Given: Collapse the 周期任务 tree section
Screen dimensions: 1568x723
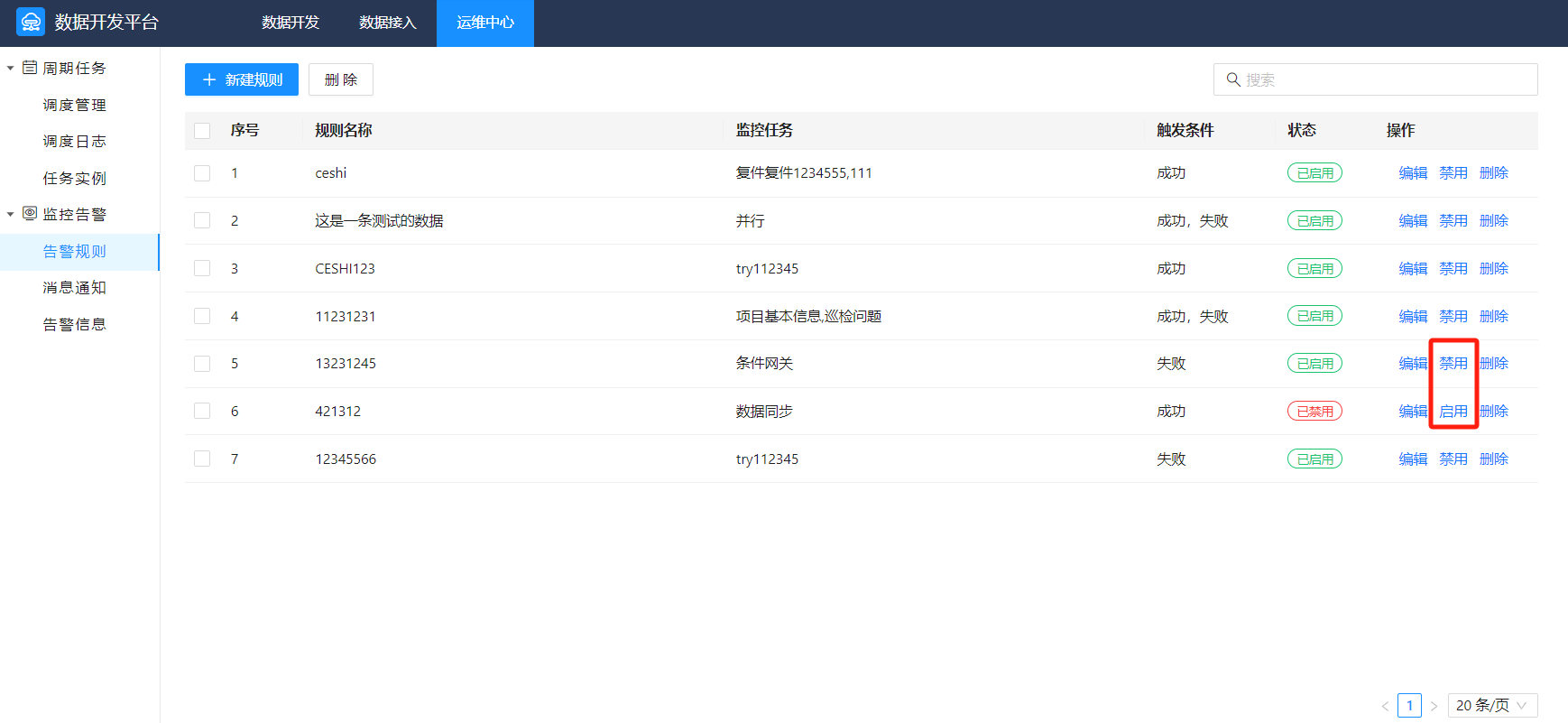Looking at the screenshot, I should (11, 69).
